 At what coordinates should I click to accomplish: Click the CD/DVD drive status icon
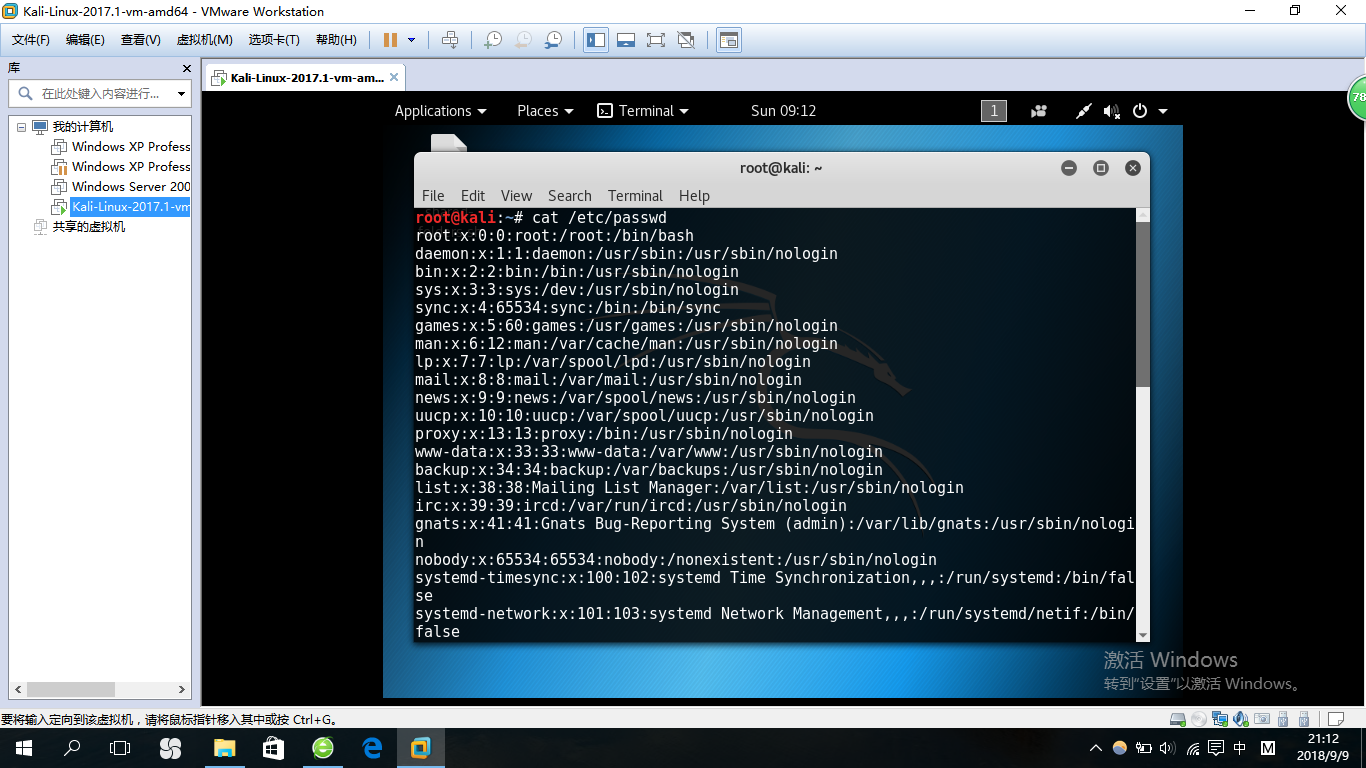pos(1200,719)
